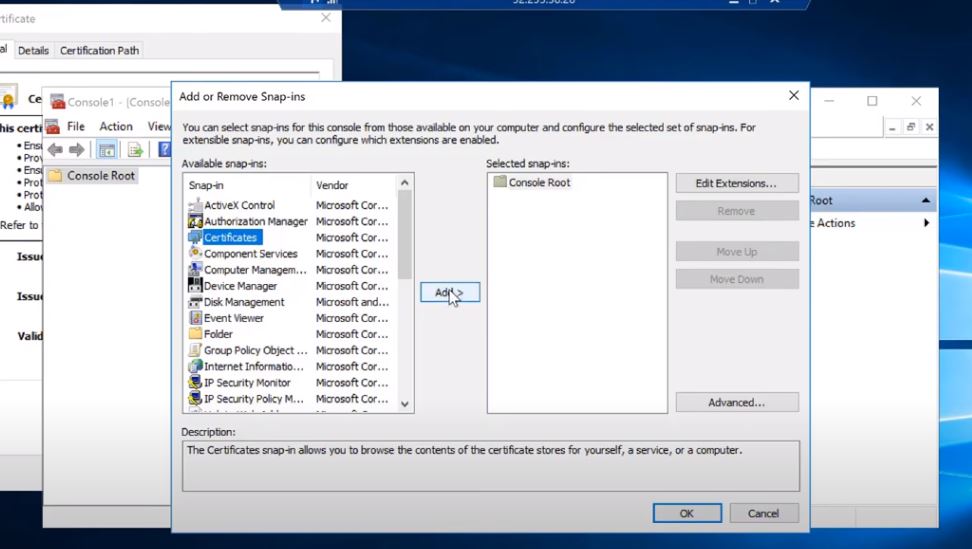Close the Certificate window
The width and height of the screenshot is (972, 549).
[x=325, y=19]
